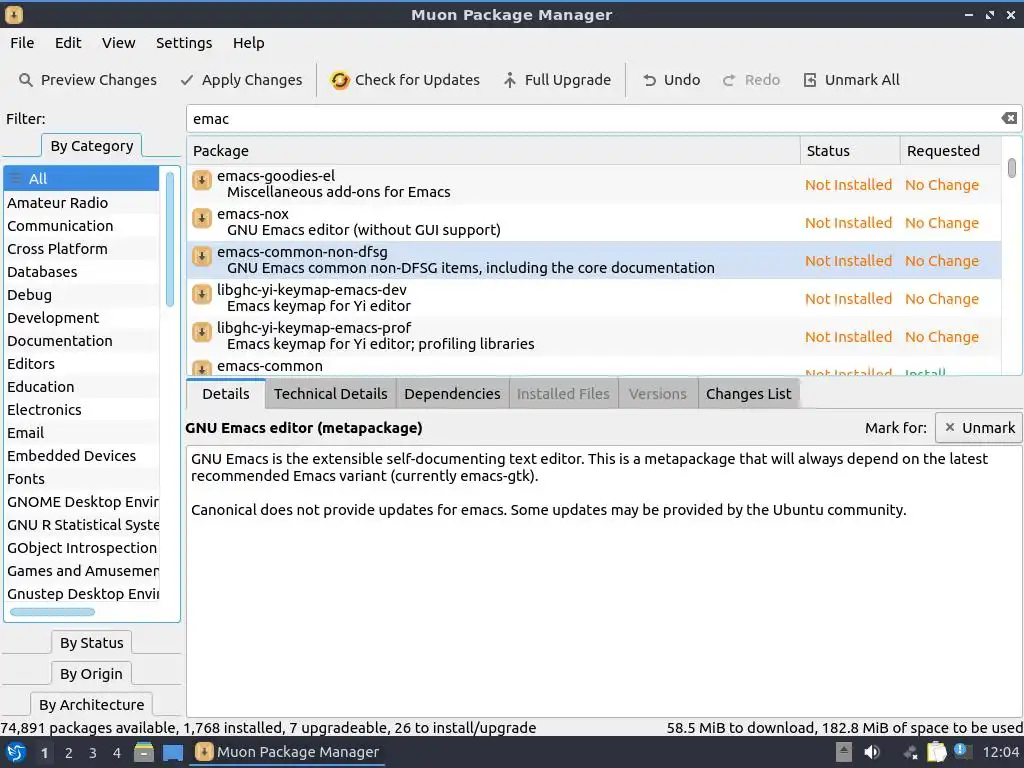The width and height of the screenshot is (1024, 768).
Task: Click the emacs-goodies-el package icon
Action: coord(202,180)
